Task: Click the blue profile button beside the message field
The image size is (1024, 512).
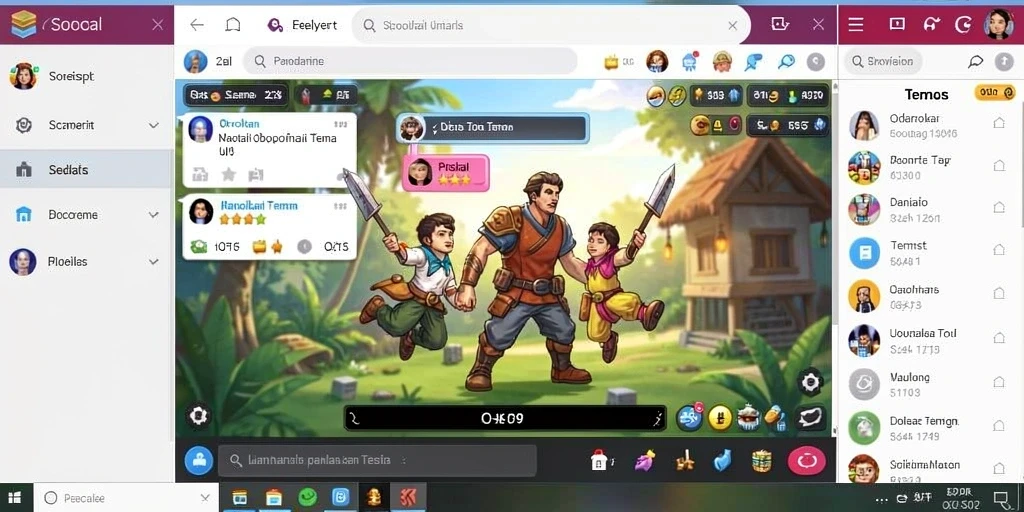Action: [199, 460]
